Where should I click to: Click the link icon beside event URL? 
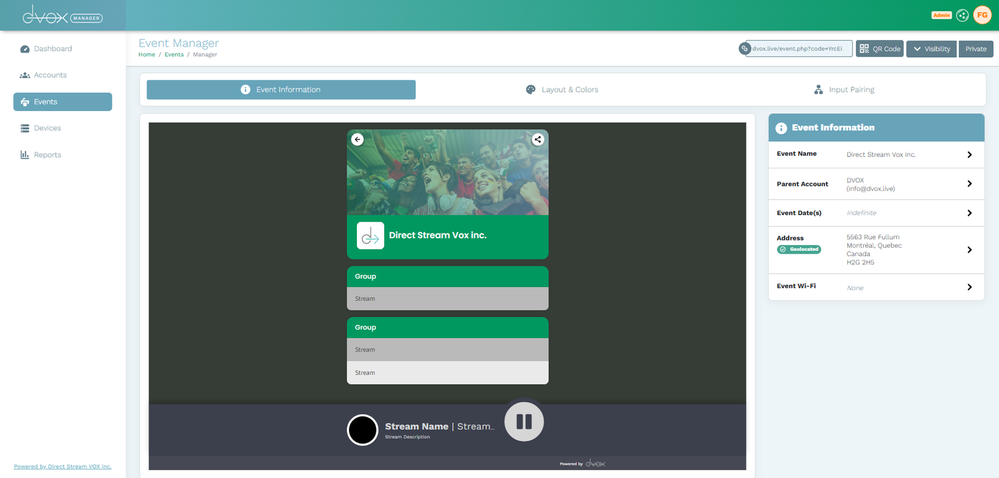(744, 48)
